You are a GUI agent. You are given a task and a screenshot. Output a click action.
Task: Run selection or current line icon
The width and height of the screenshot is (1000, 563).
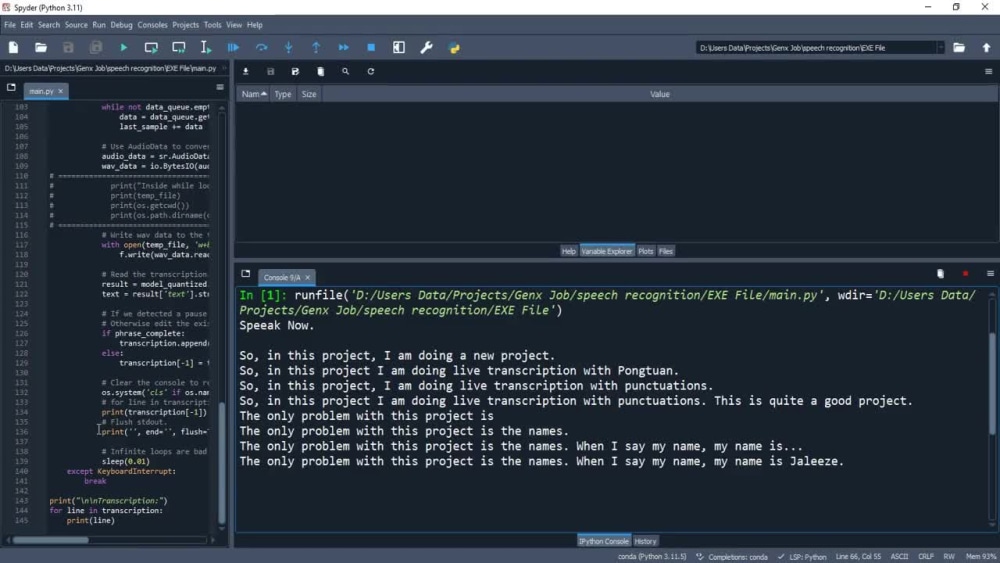pyautogui.click(x=206, y=48)
